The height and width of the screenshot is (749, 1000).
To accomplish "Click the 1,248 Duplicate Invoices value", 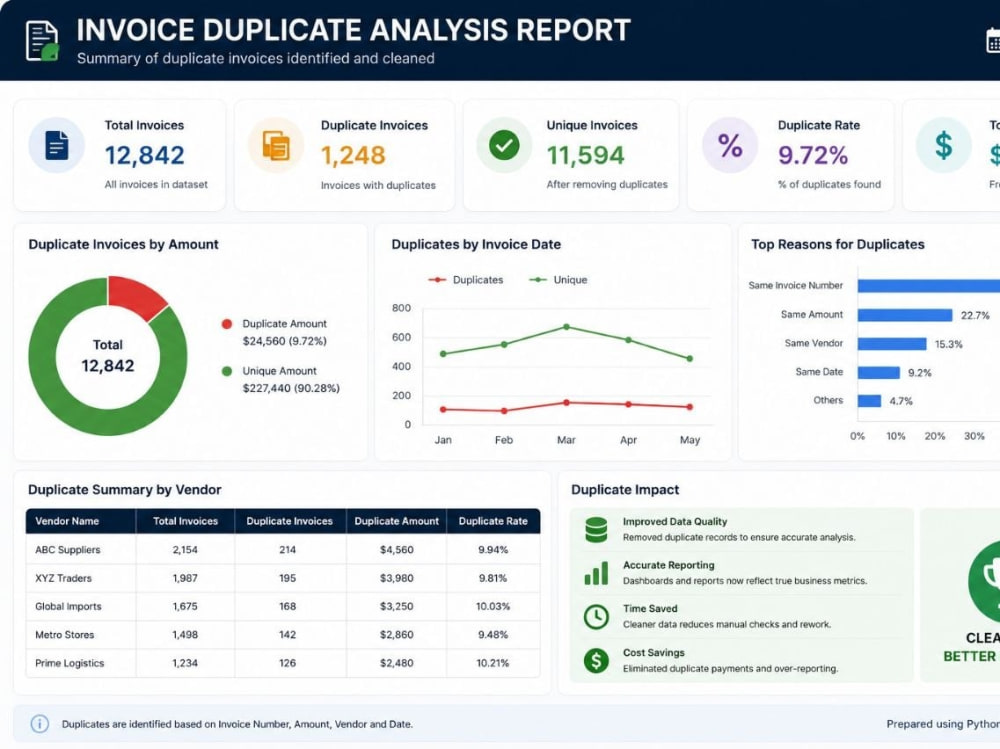I will click(x=353, y=155).
